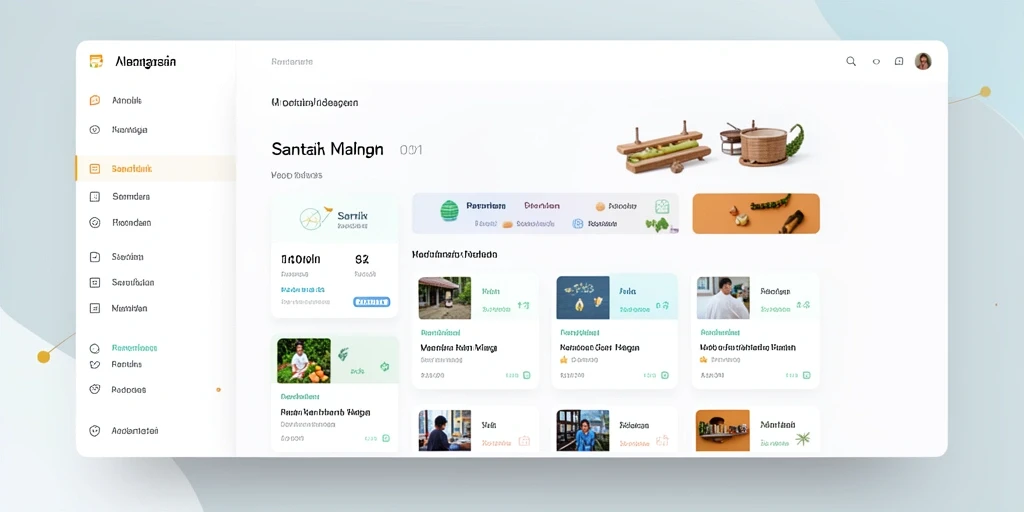Click the shield icon at sidebar bottom
1024x512 pixels.
pos(95,431)
